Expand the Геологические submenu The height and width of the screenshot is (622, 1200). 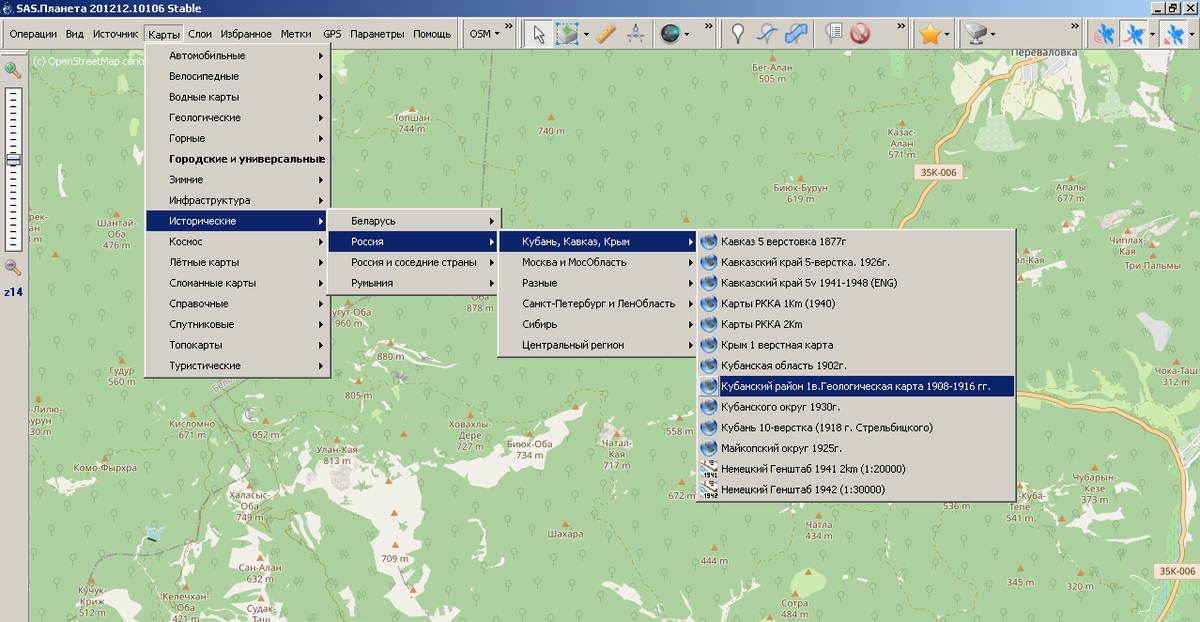click(237, 118)
